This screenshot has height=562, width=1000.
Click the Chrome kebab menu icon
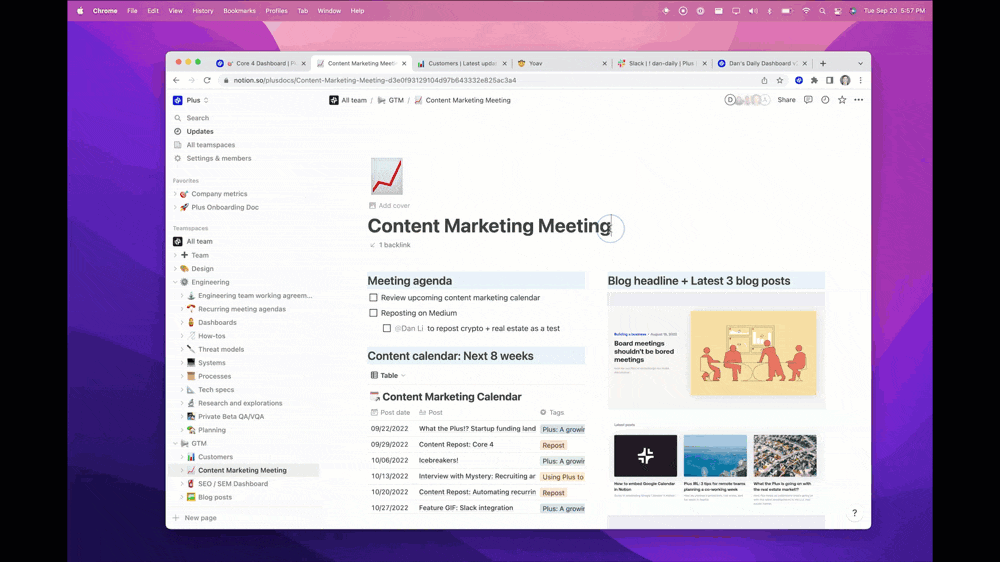pyautogui.click(x=860, y=80)
